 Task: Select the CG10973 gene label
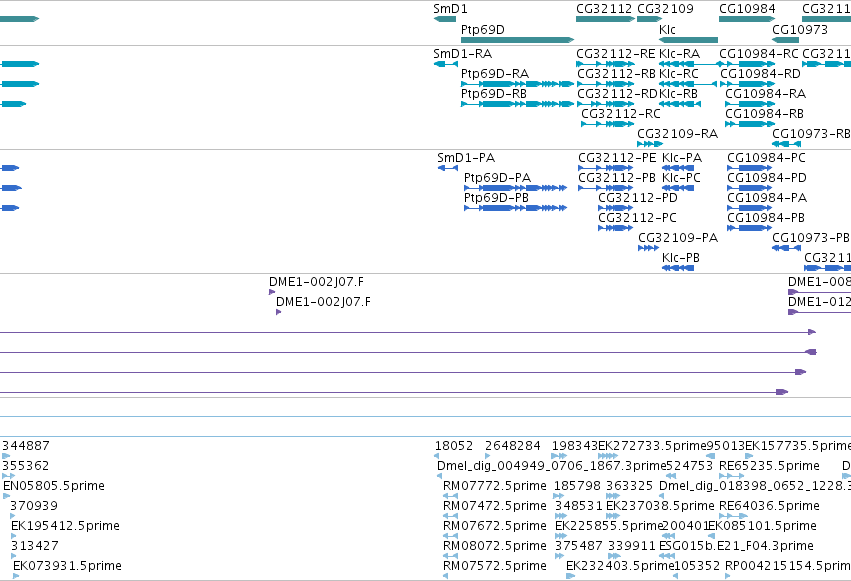tap(800, 29)
